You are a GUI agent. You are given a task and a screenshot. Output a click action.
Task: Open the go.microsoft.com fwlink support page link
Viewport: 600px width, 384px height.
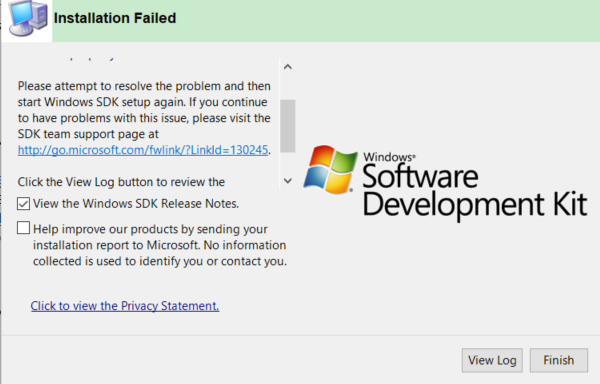point(143,150)
